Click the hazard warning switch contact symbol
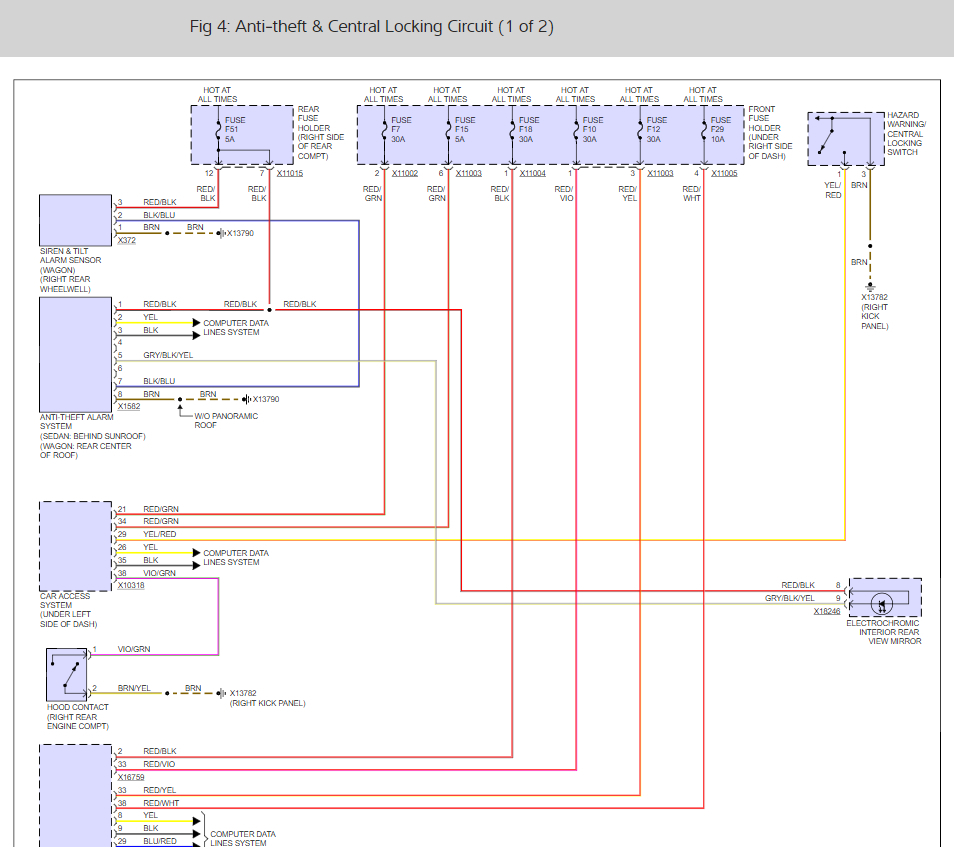Viewport: 954px width, 863px height. [846, 138]
